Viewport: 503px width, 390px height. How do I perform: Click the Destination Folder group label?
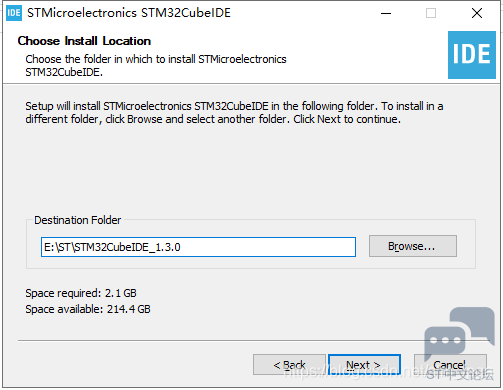78,220
